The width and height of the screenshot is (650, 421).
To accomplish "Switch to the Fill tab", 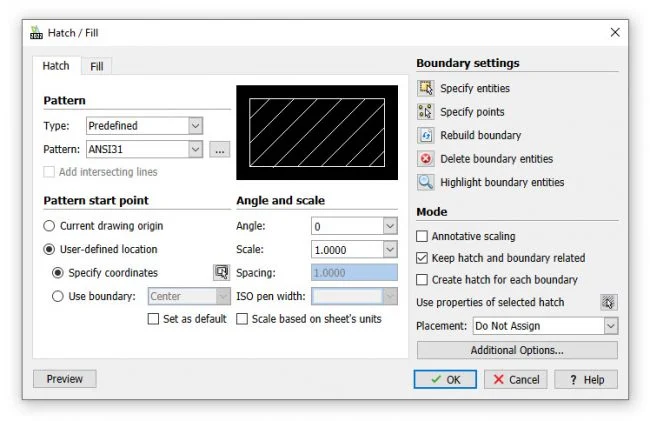I will click(x=97, y=66).
